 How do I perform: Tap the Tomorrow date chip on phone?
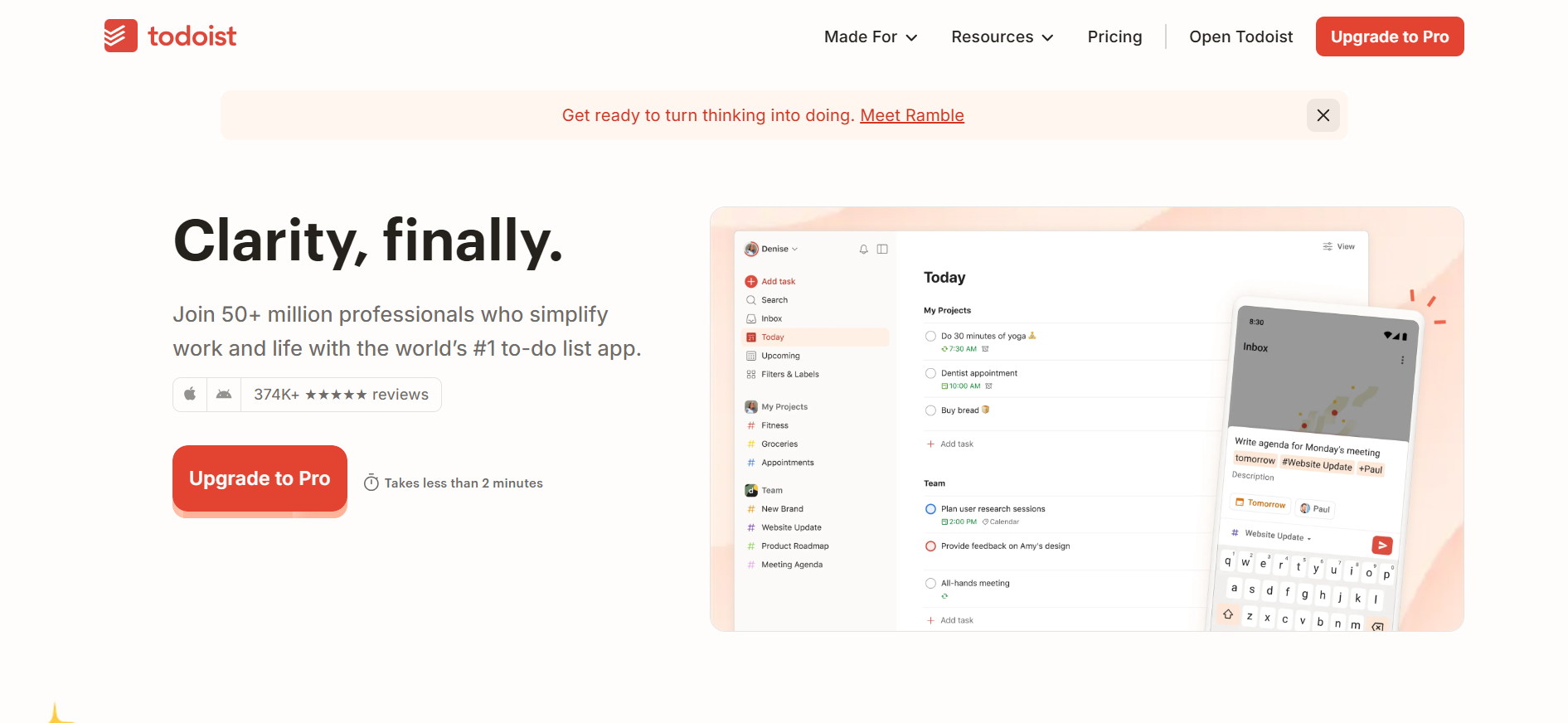[x=1260, y=503]
